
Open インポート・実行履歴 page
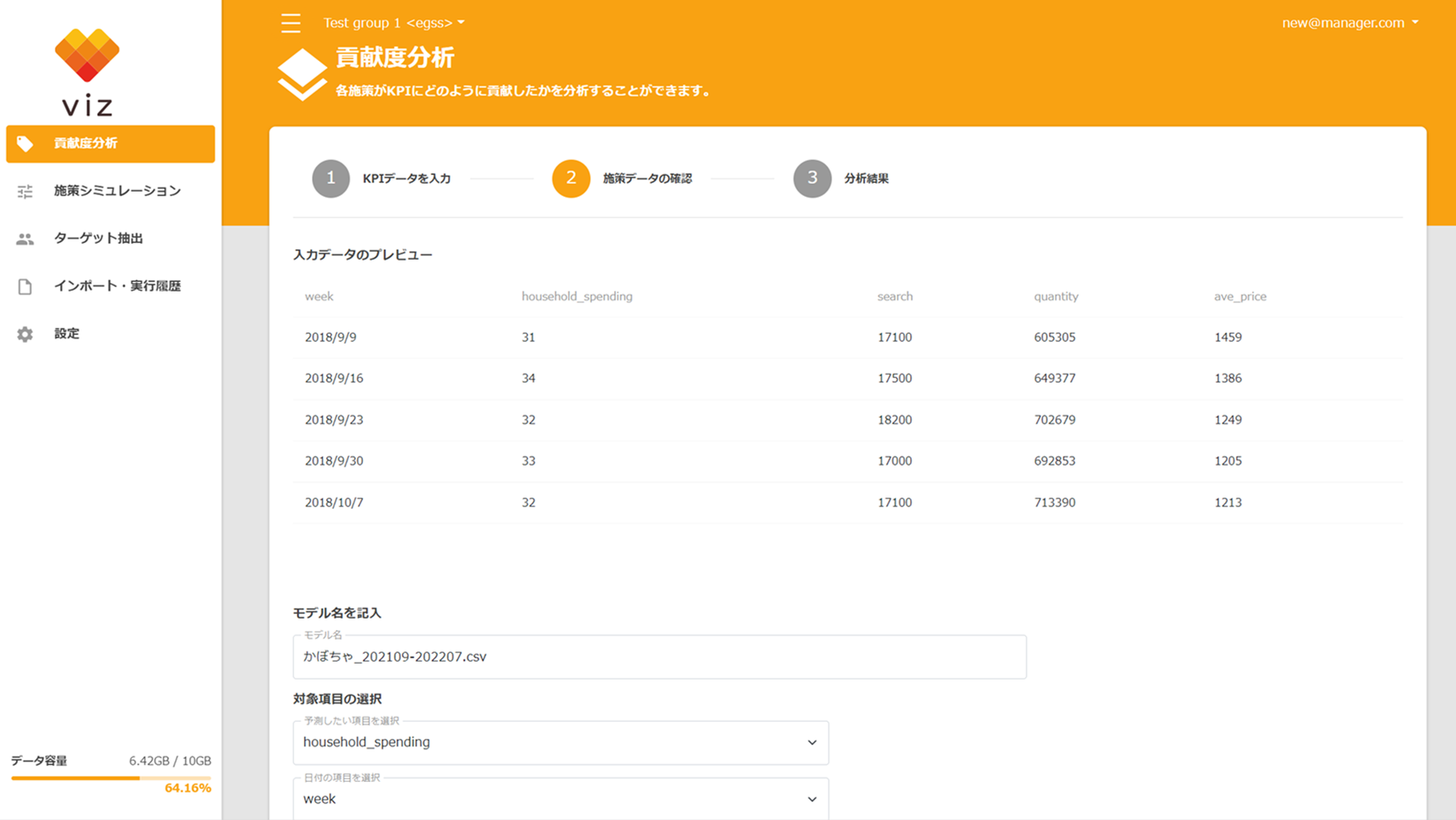coord(110,286)
